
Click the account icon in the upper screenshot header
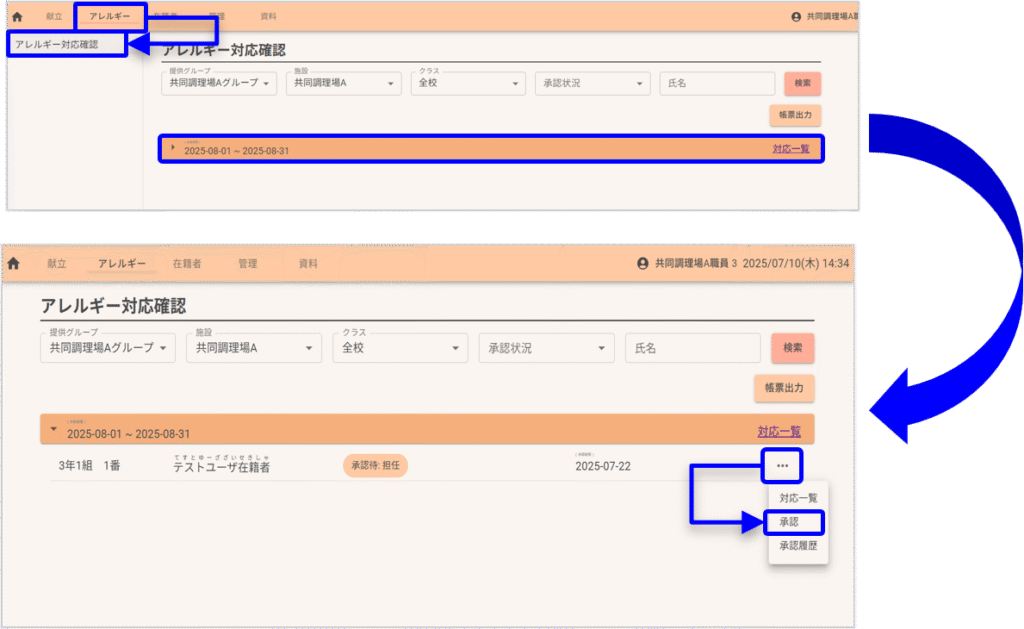[796, 17]
